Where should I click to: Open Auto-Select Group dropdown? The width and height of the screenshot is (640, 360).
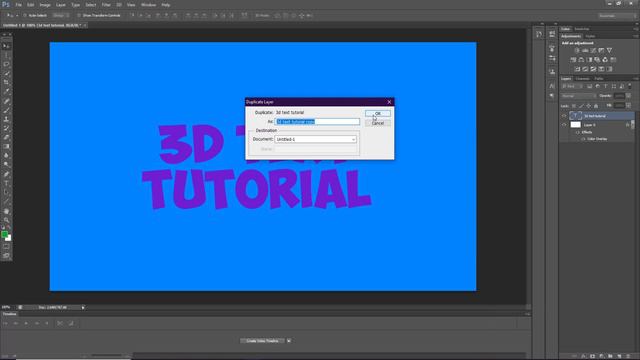click(x=61, y=16)
